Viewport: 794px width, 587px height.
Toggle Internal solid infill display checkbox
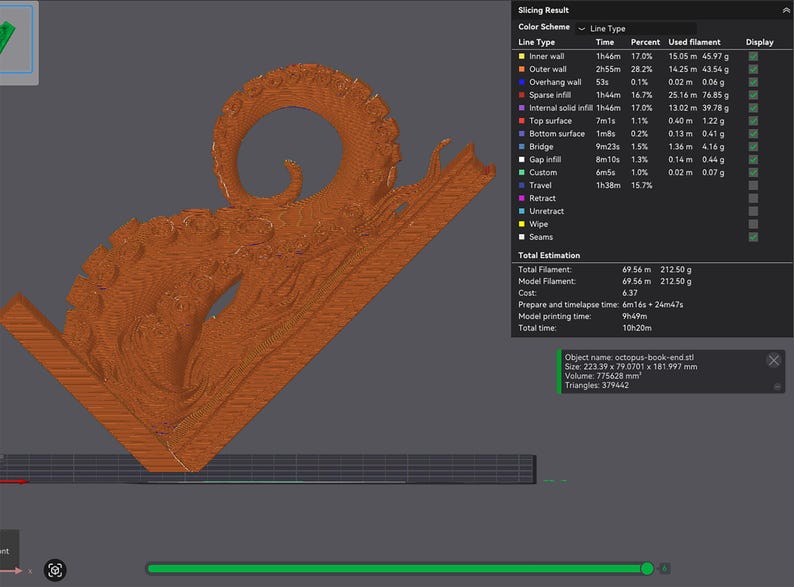(x=753, y=108)
